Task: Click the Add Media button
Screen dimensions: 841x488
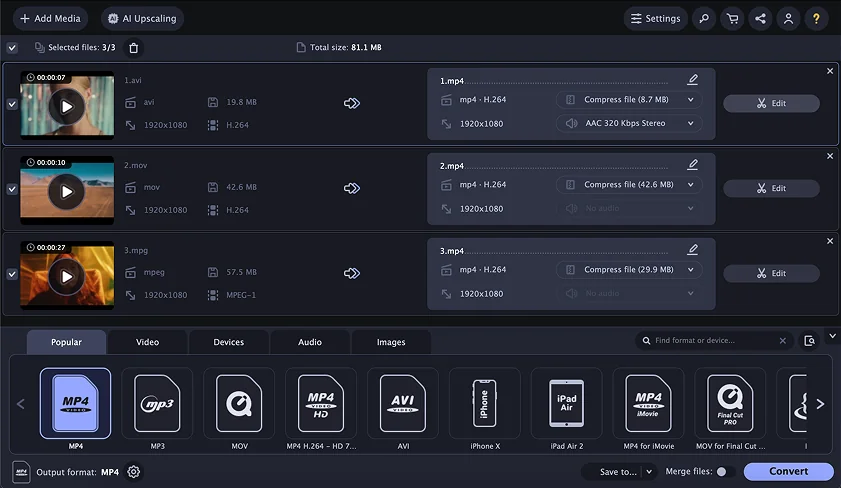Action: pos(50,18)
